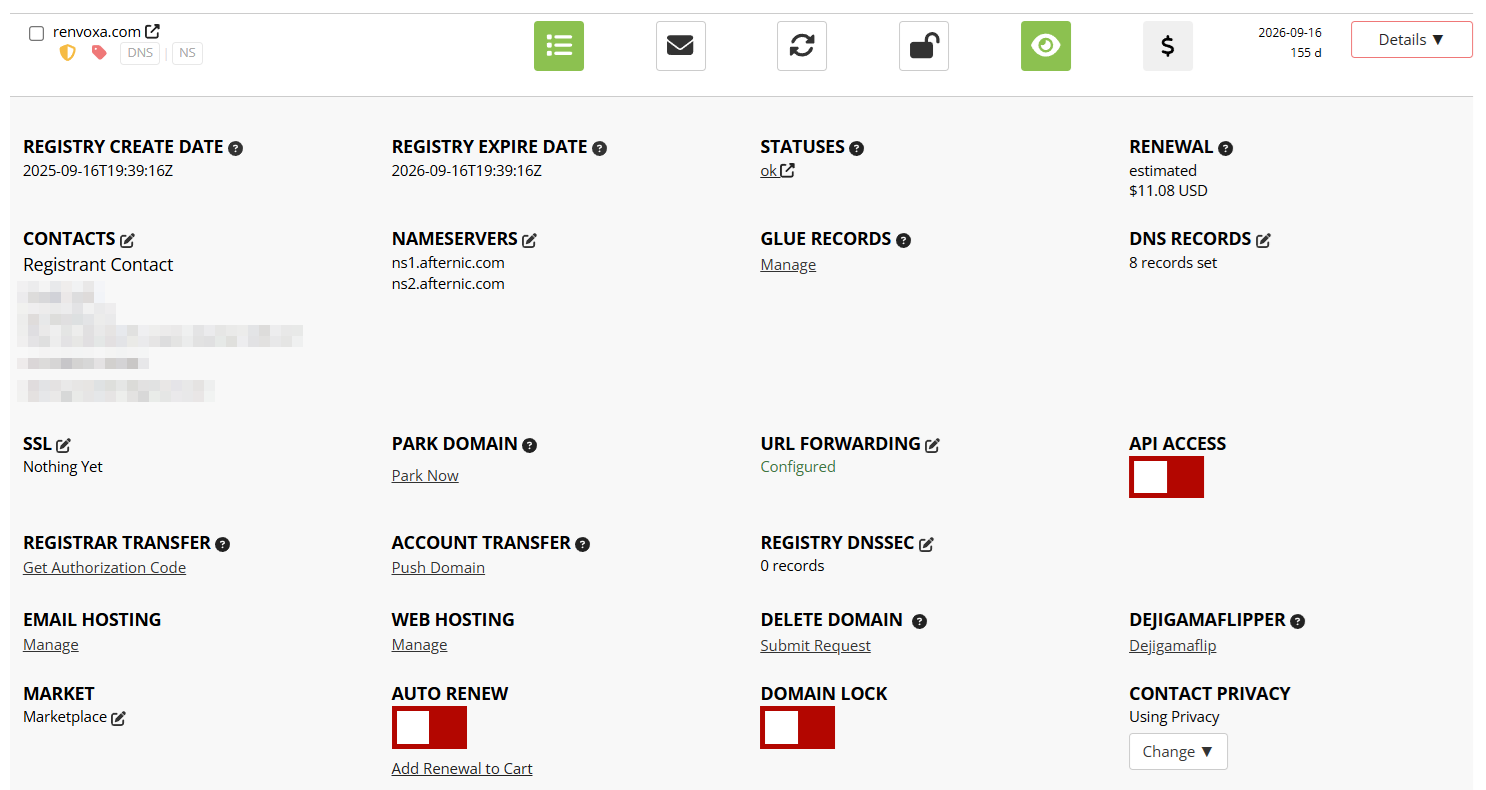Viewport: 1486px width, 790px height.
Task: Open Manage link under Glue Records
Action: (788, 265)
